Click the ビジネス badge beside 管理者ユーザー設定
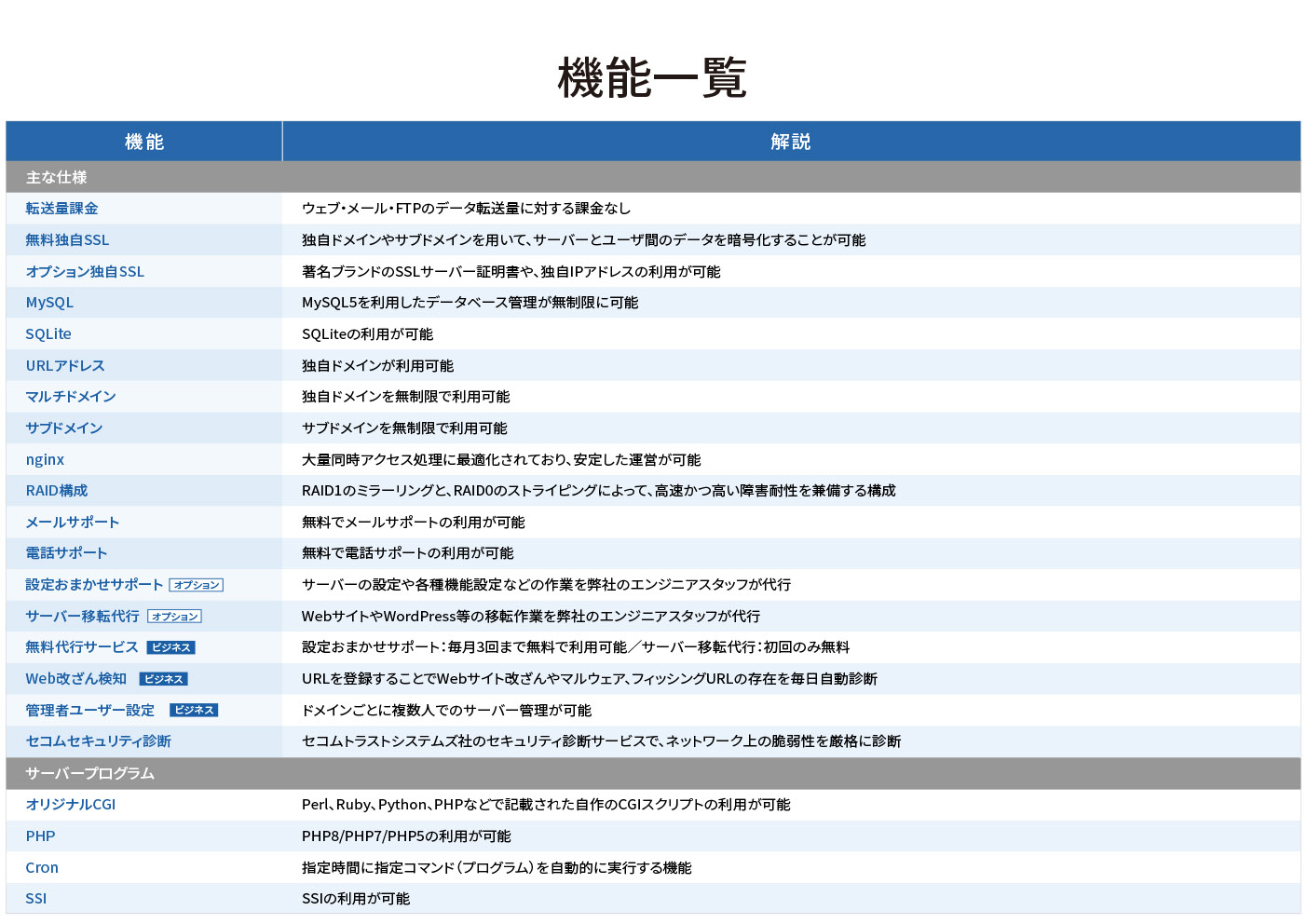 coord(194,710)
